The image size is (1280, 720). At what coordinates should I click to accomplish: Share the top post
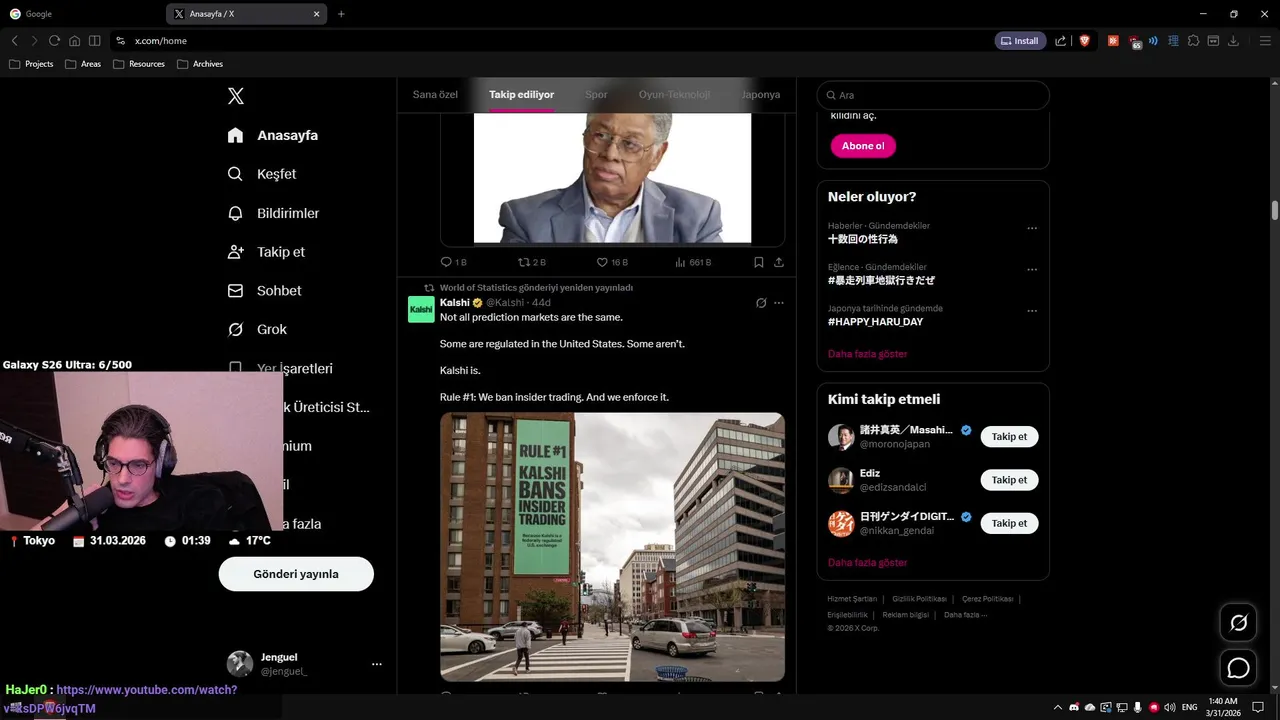click(779, 262)
